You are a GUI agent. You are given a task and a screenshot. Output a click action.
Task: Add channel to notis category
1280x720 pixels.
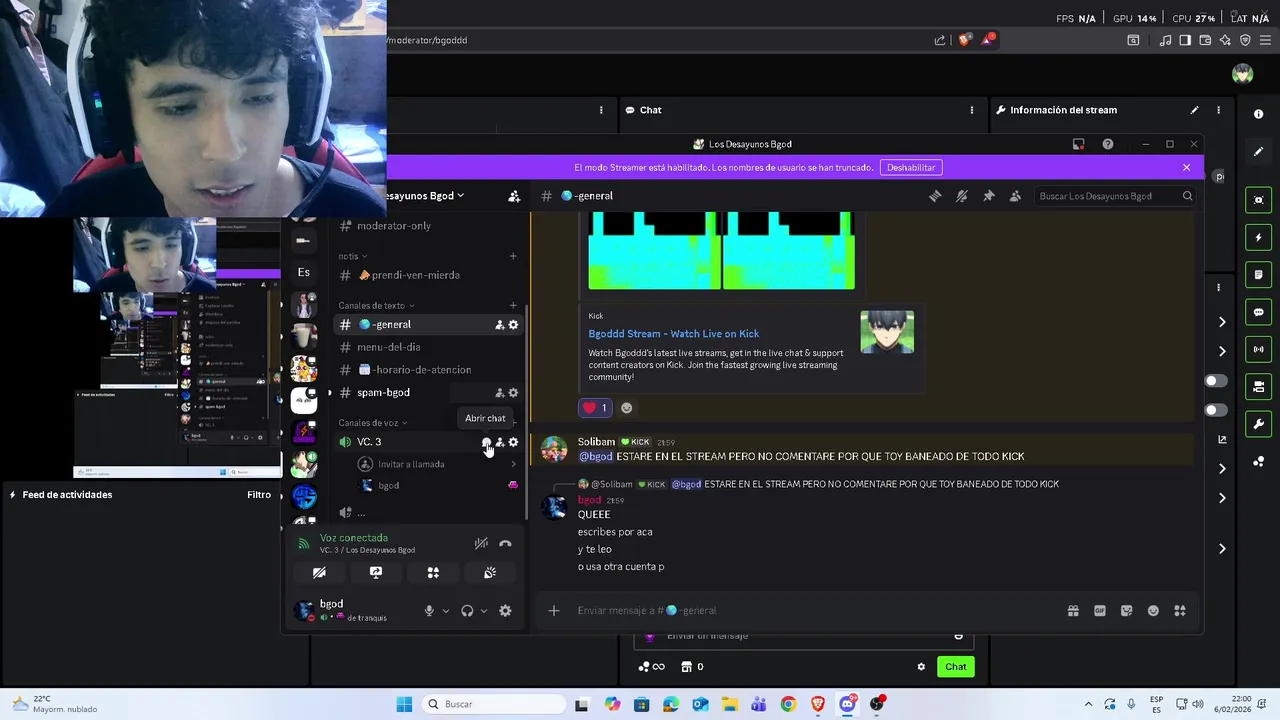(x=513, y=256)
